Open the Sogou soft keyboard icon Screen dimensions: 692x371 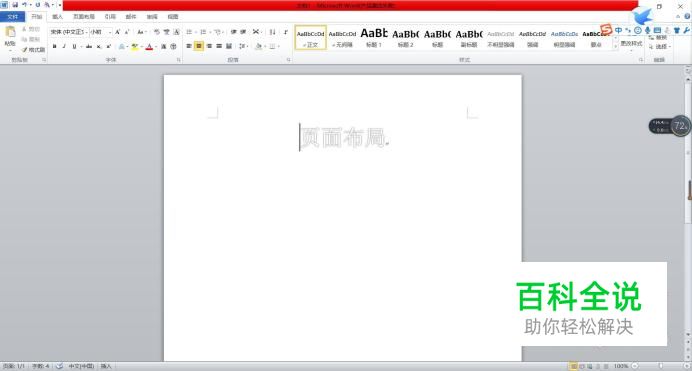click(658, 30)
